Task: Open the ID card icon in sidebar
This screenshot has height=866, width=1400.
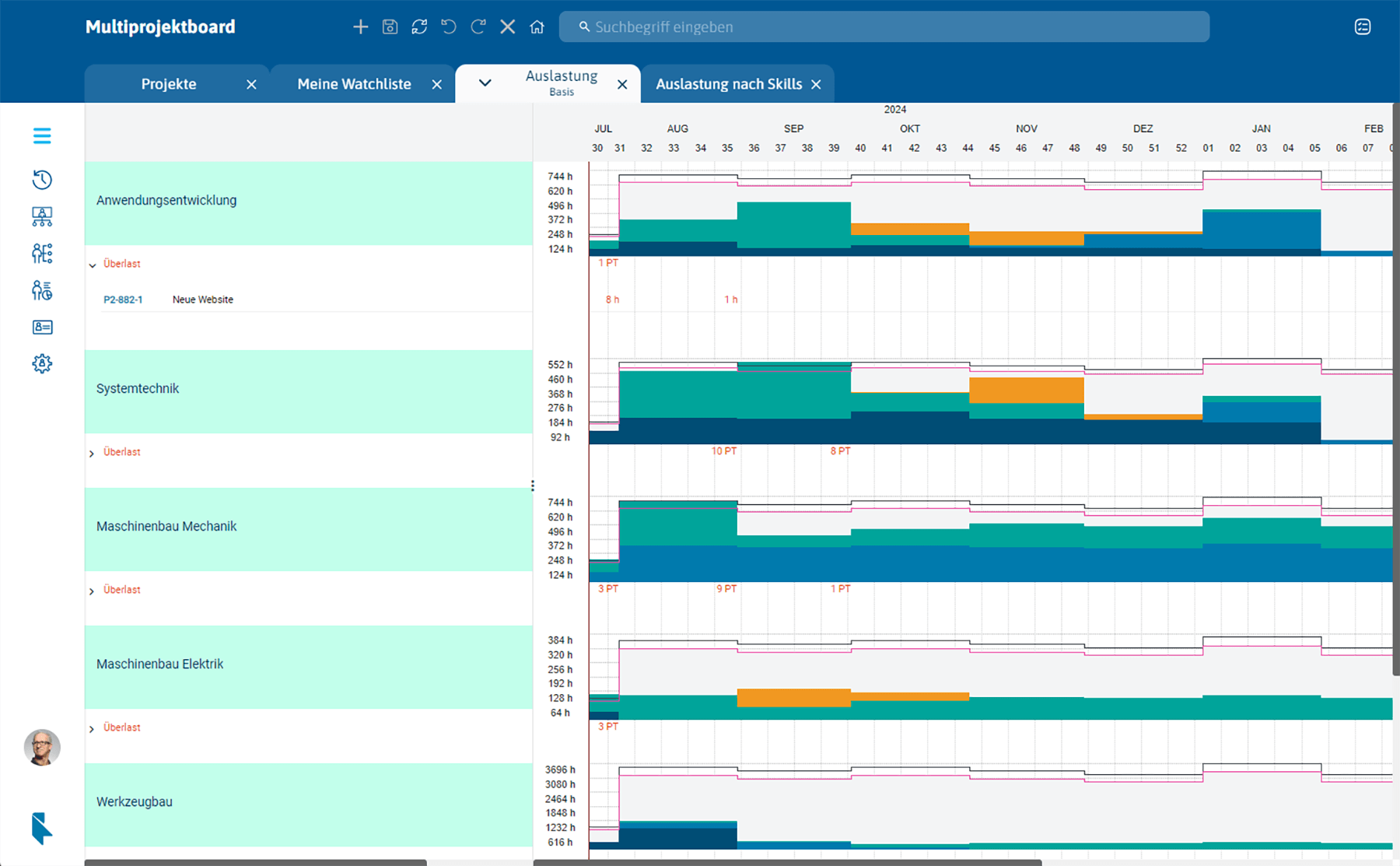Action: 42,327
